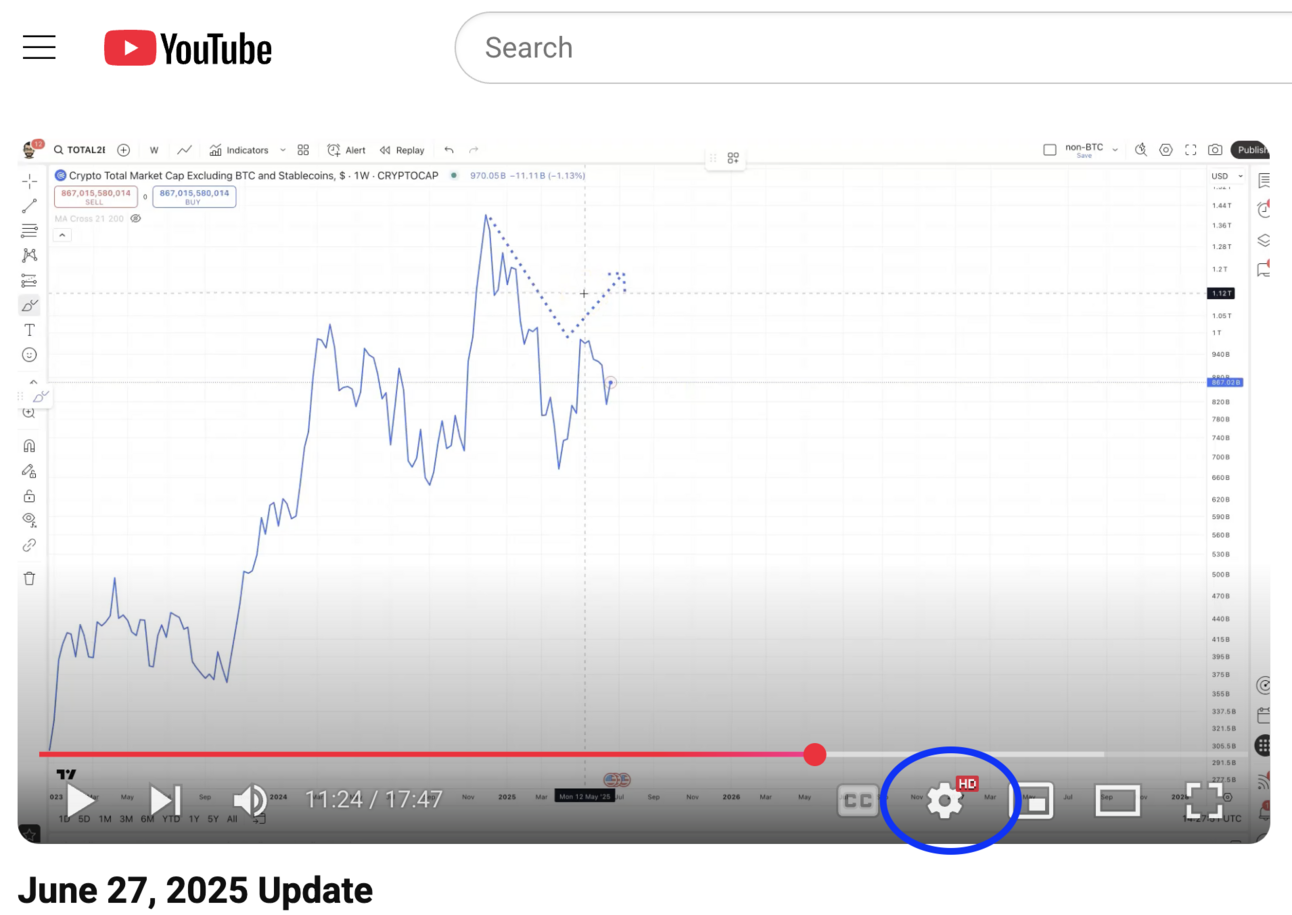Viewport: 1292px width, 915px height.
Task: Toggle MA Cross indicator visibility eye
Action: point(136,218)
